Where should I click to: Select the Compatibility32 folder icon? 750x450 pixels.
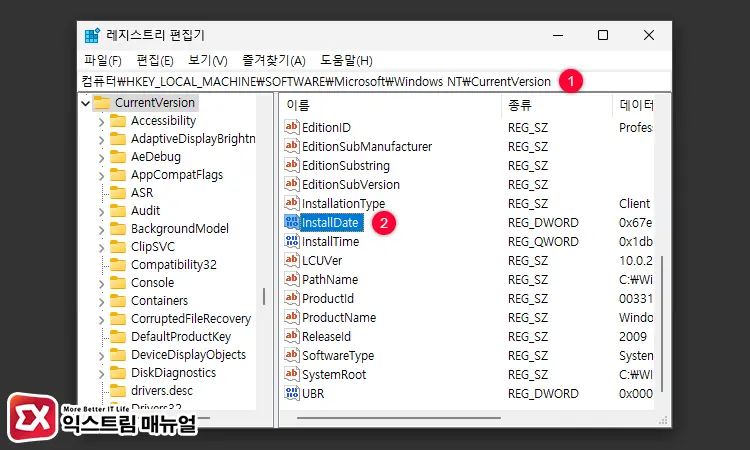(118, 264)
